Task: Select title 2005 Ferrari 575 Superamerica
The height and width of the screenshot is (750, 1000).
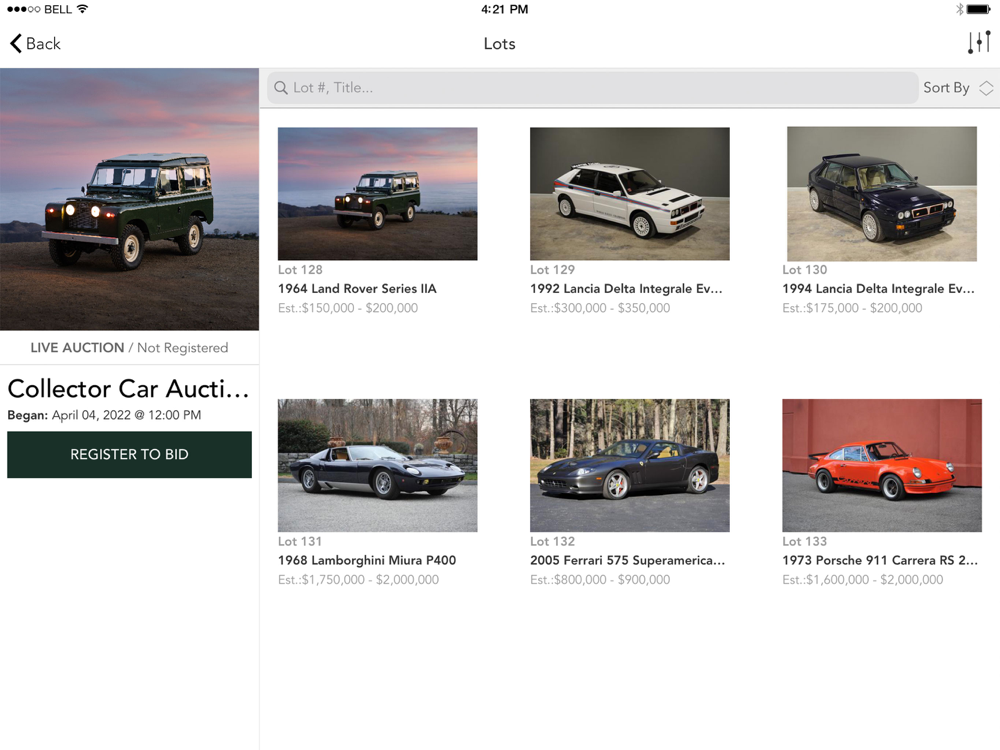Action: pos(628,561)
